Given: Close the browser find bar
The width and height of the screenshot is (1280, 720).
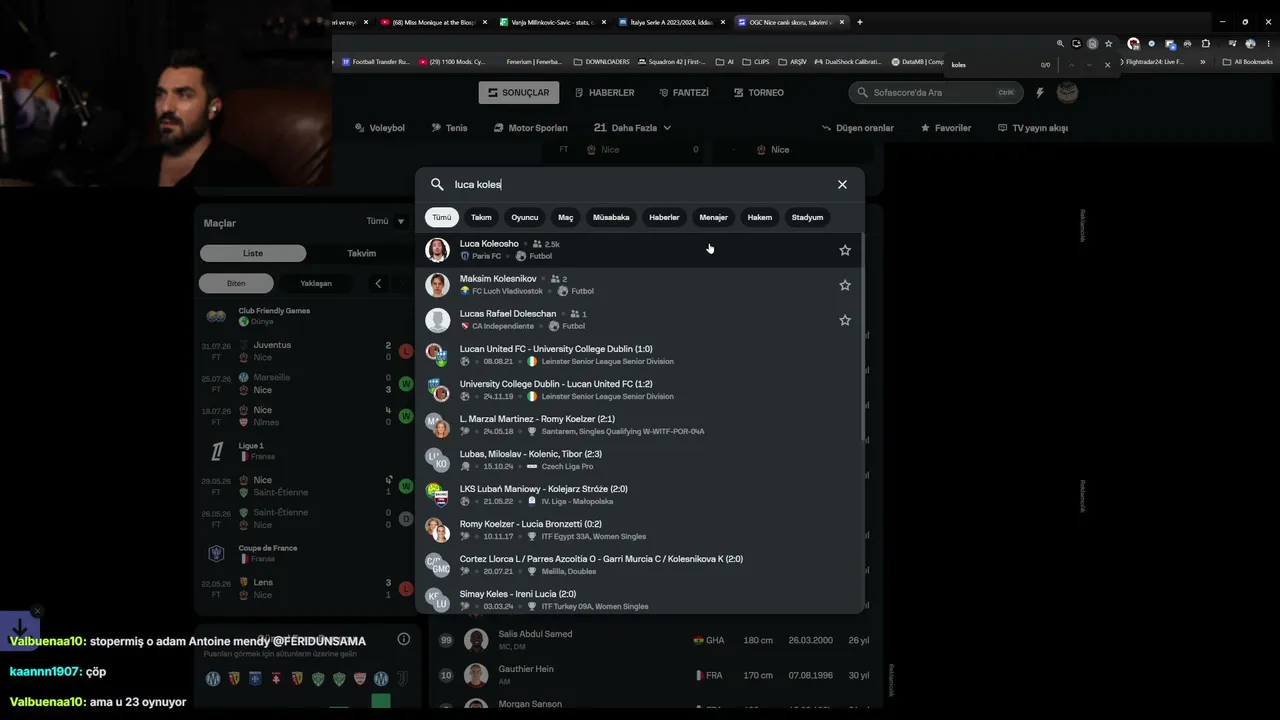Looking at the screenshot, I should tap(1107, 65).
